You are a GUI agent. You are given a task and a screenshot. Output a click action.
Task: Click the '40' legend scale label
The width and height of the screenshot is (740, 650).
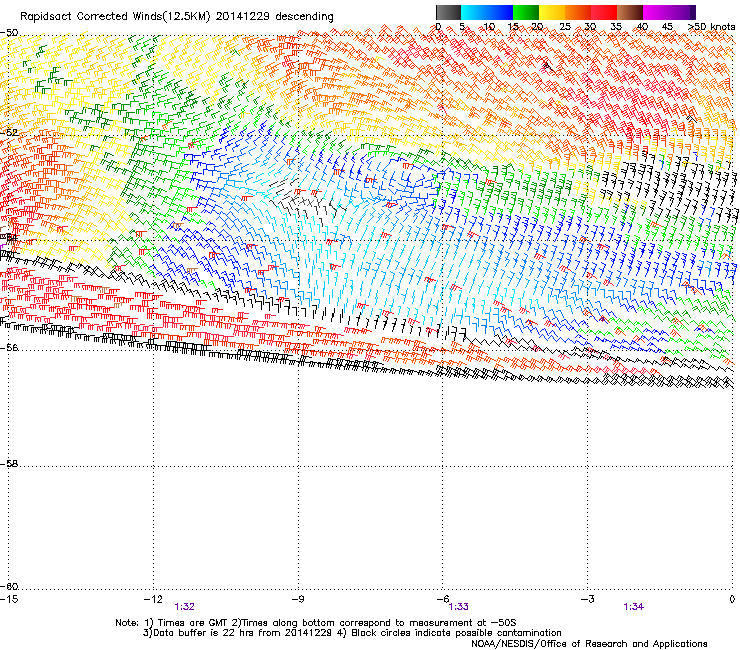click(642, 26)
